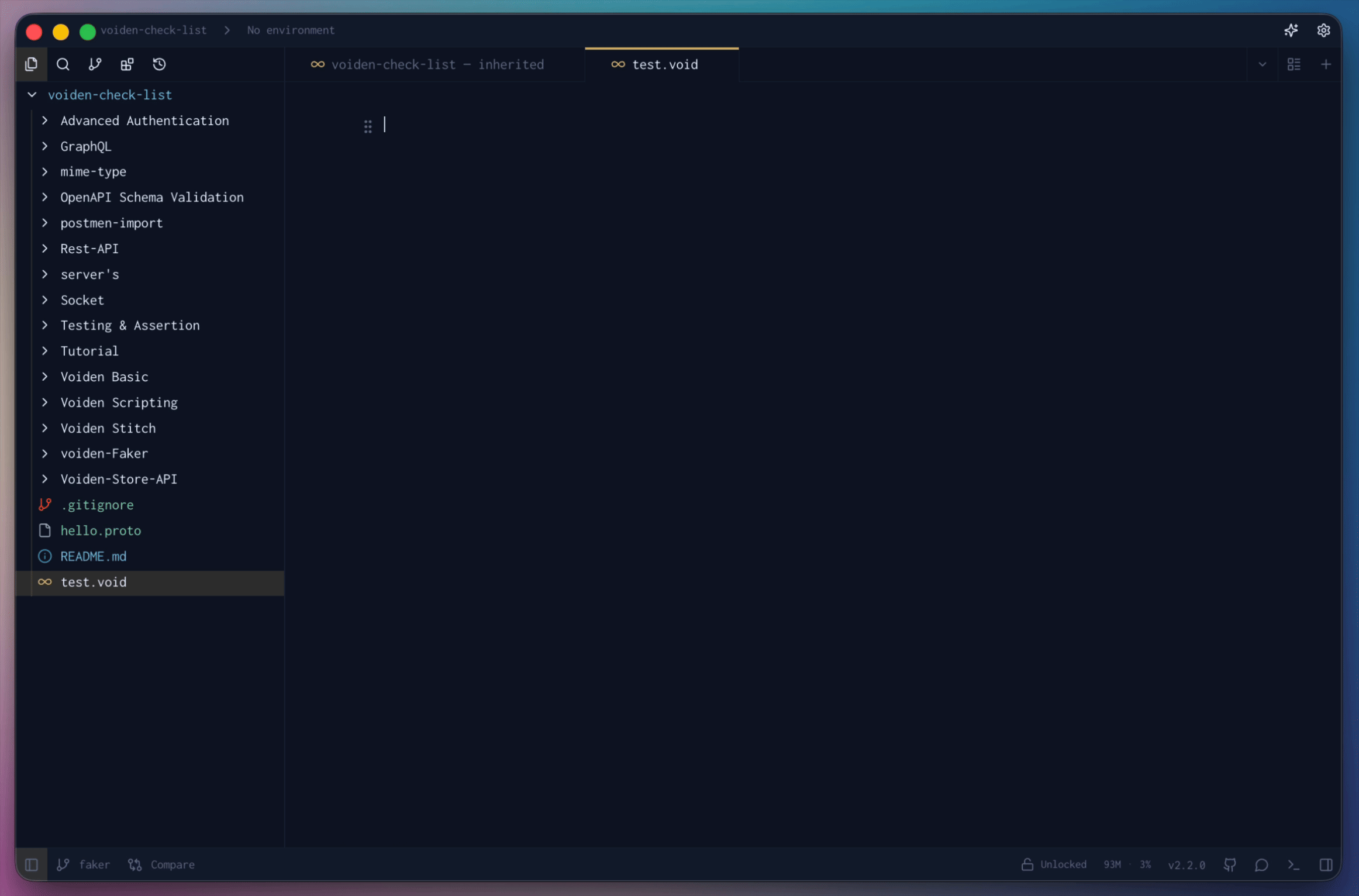
Task: Select the test.void tab
Action: (661, 64)
